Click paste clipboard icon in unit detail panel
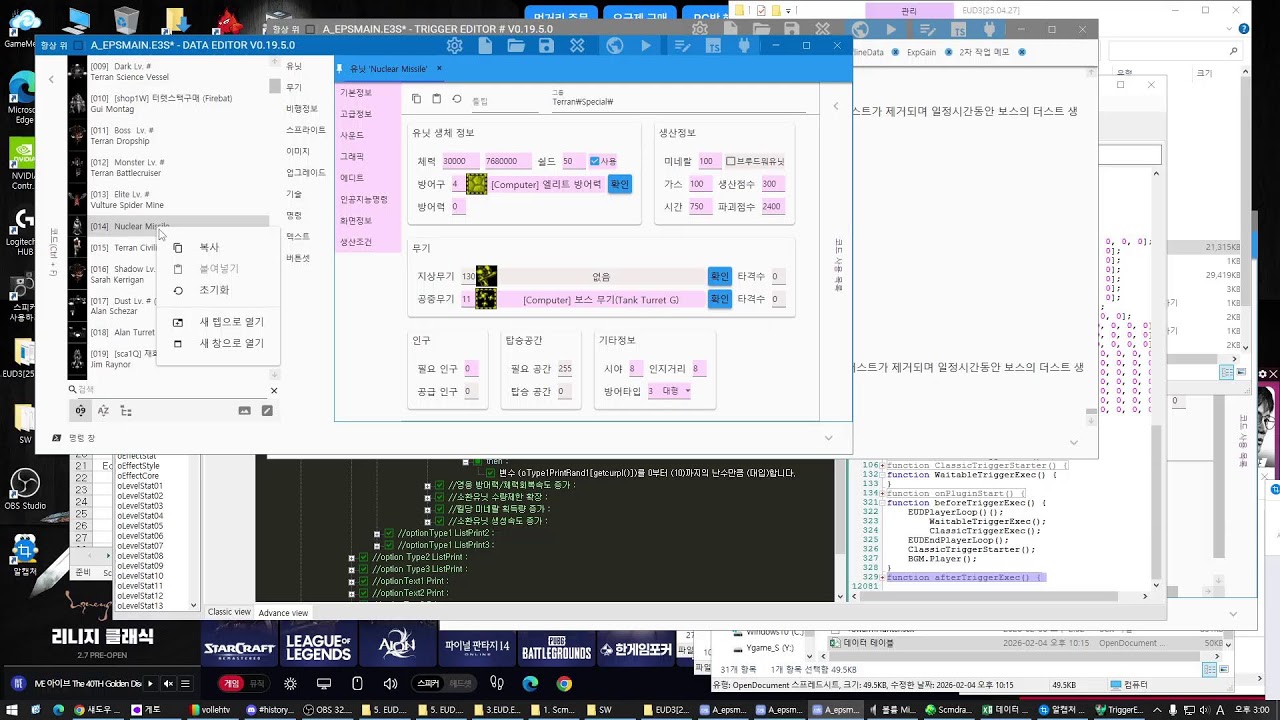 click(x=436, y=99)
